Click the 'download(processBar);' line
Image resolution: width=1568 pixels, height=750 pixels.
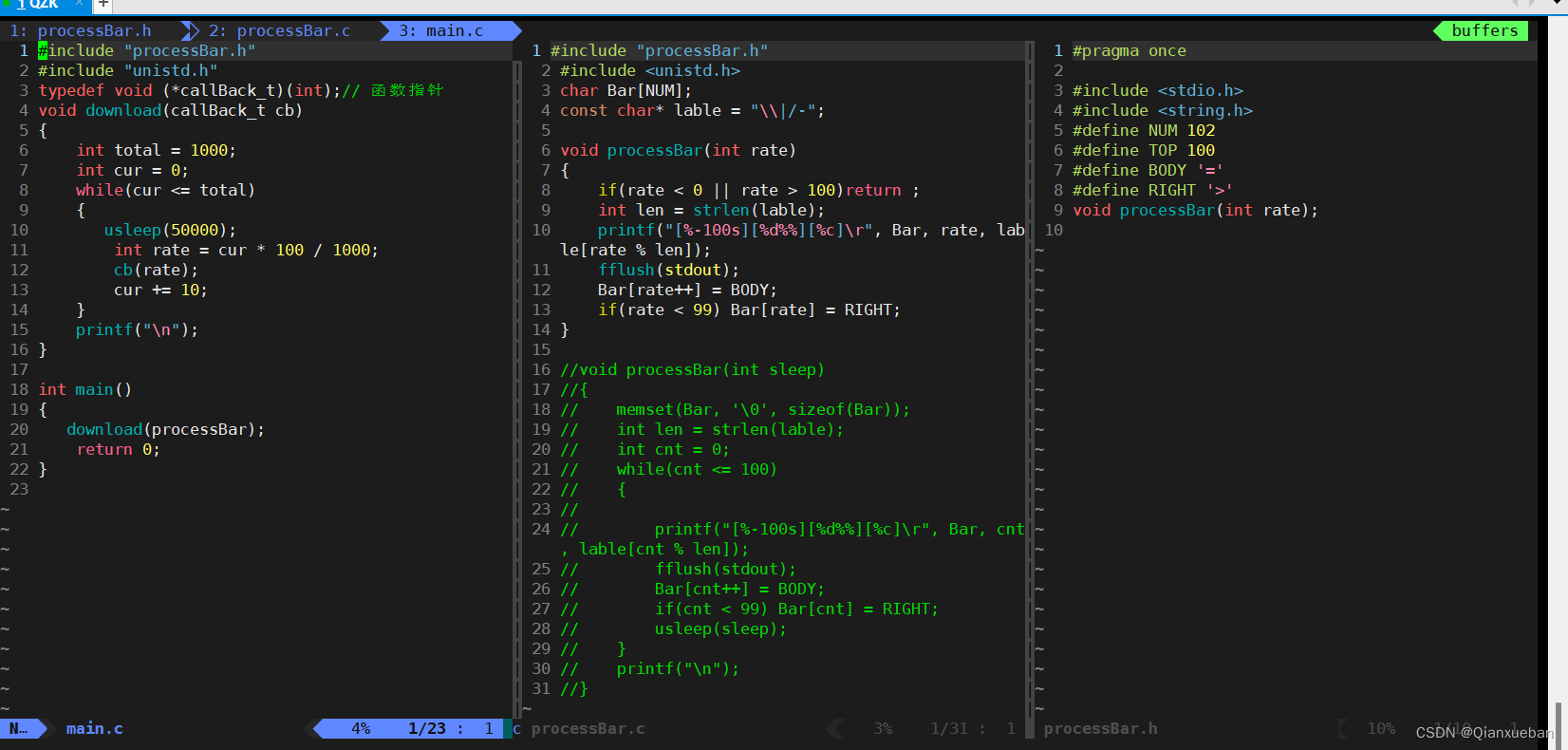(x=166, y=429)
